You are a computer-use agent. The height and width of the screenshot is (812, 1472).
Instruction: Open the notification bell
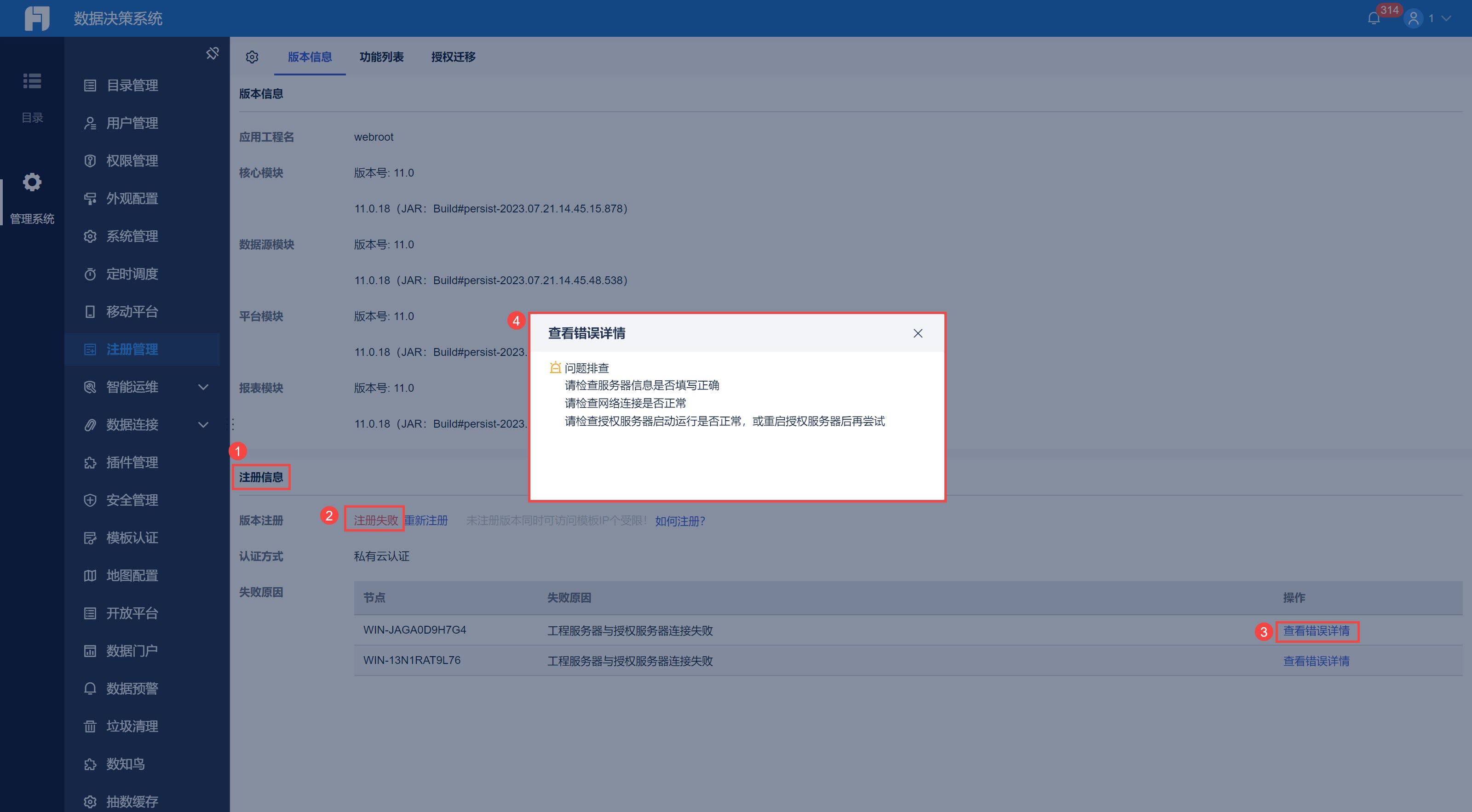coord(1374,19)
